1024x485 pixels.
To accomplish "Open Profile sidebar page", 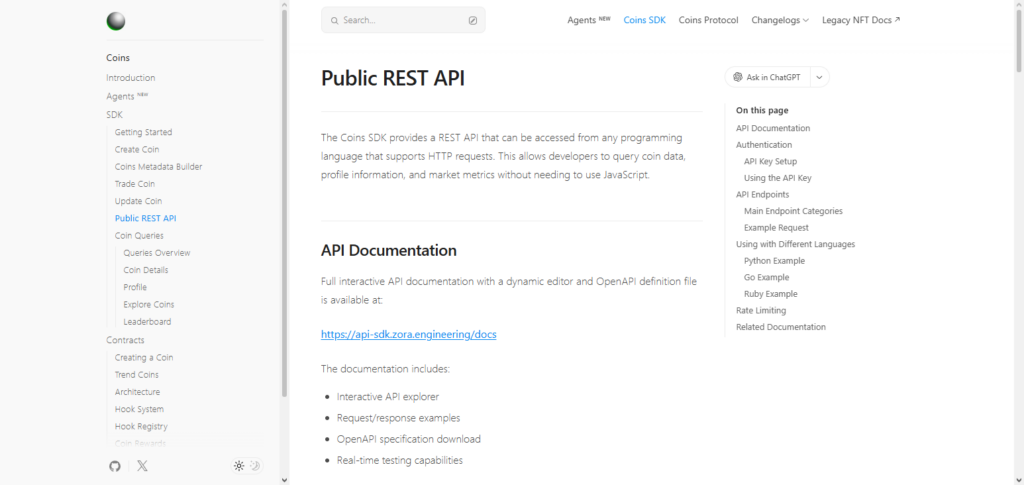I will point(135,287).
